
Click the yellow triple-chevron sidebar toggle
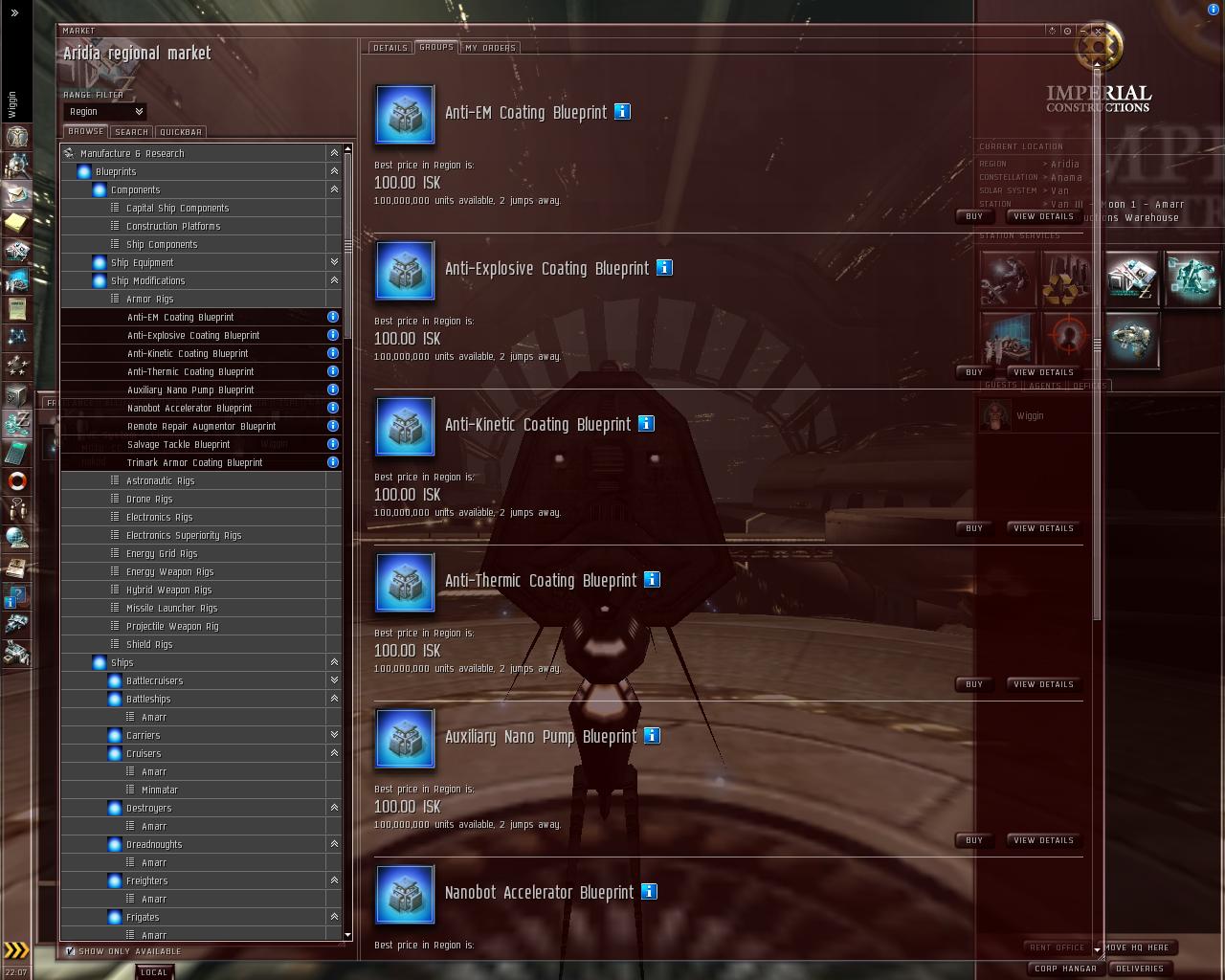pos(16,950)
